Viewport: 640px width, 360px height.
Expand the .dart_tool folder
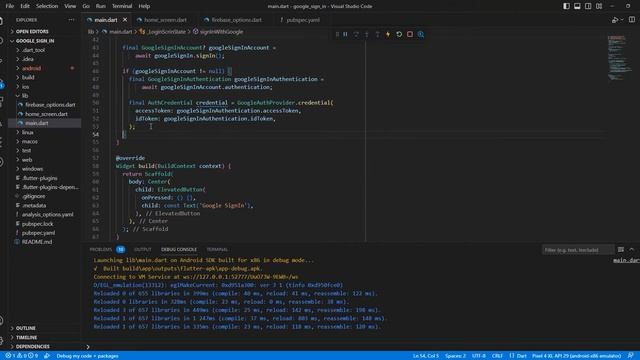tap(44, 50)
